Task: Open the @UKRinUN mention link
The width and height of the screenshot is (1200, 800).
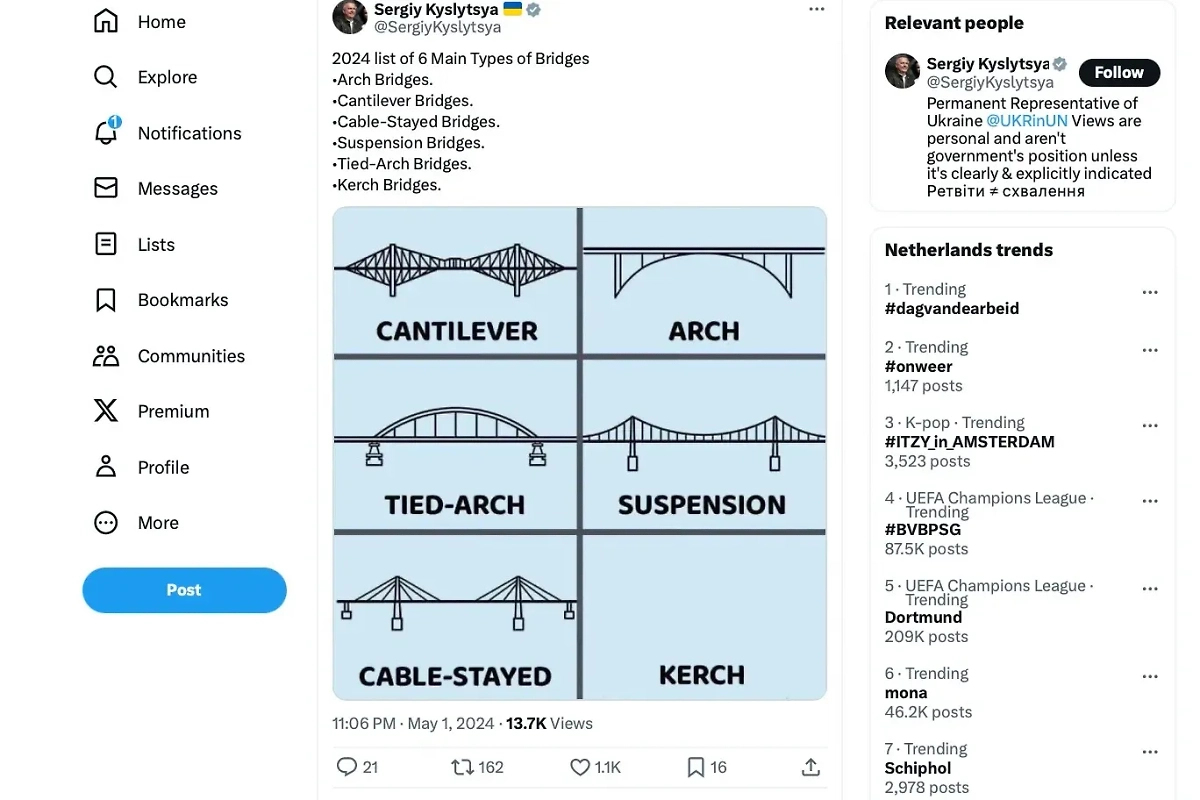Action: tap(1026, 121)
